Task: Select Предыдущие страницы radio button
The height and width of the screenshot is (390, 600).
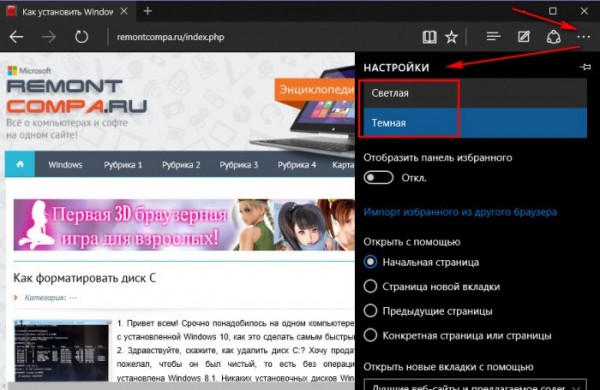Action: click(x=370, y=311)
